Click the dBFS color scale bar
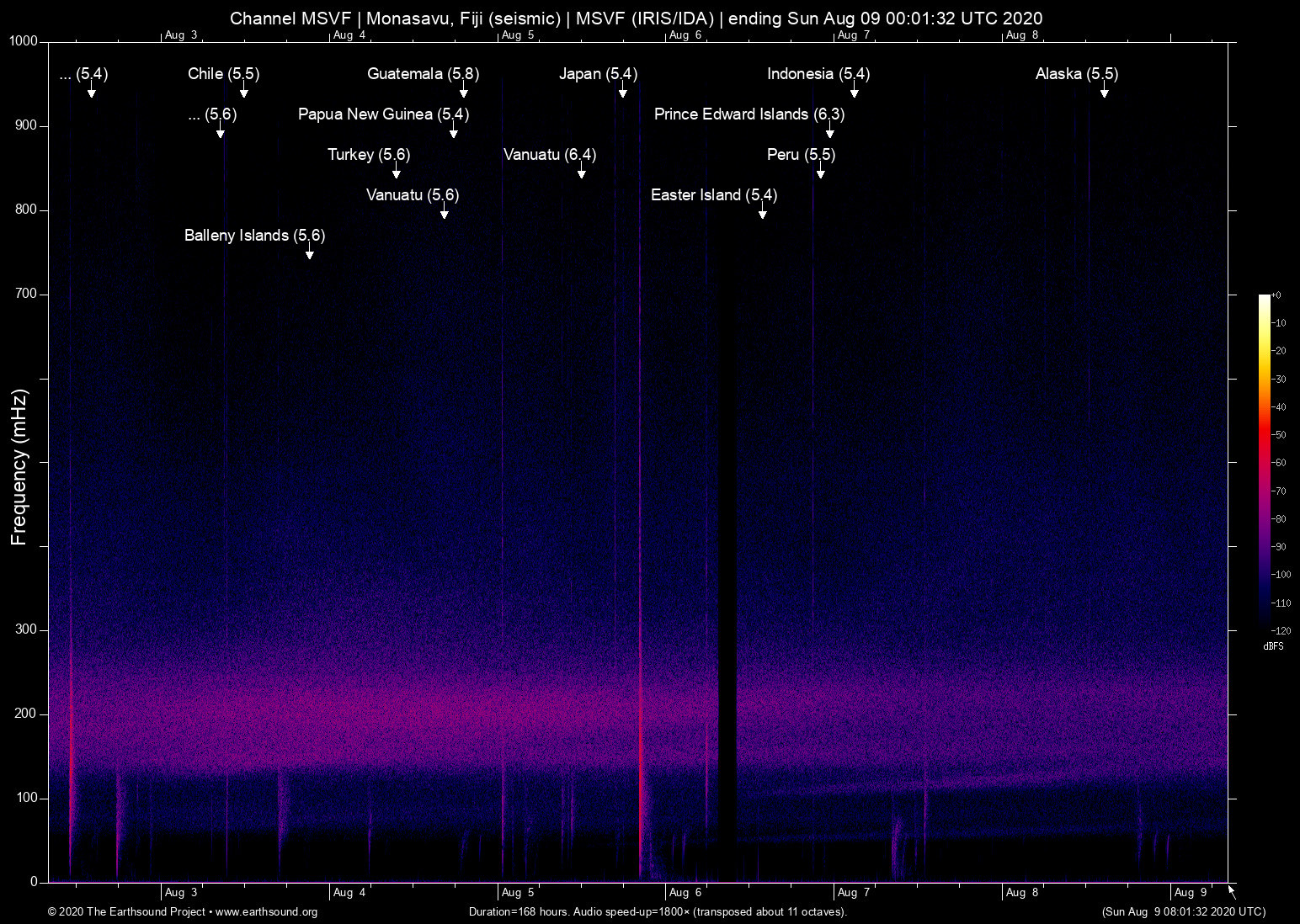The image size is (1300, 924). (1264, 462)
